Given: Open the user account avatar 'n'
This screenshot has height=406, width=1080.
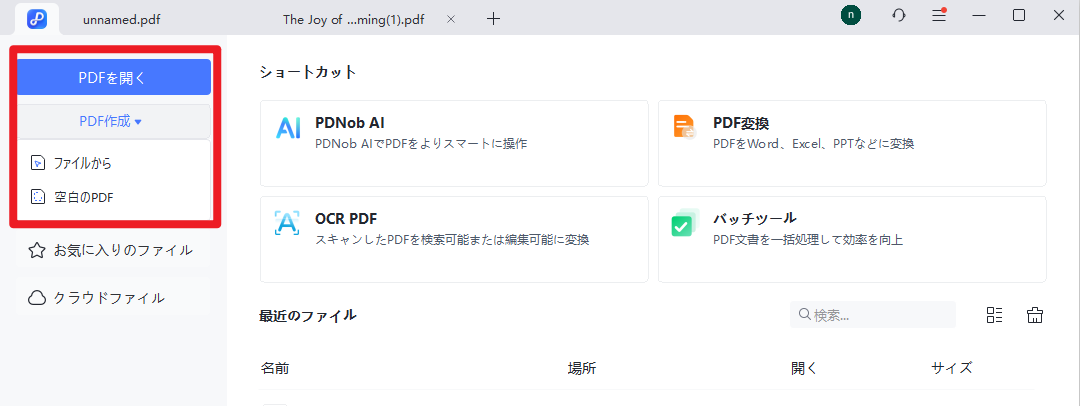Looking at the screenshot, I should click(x=851, y=15).
